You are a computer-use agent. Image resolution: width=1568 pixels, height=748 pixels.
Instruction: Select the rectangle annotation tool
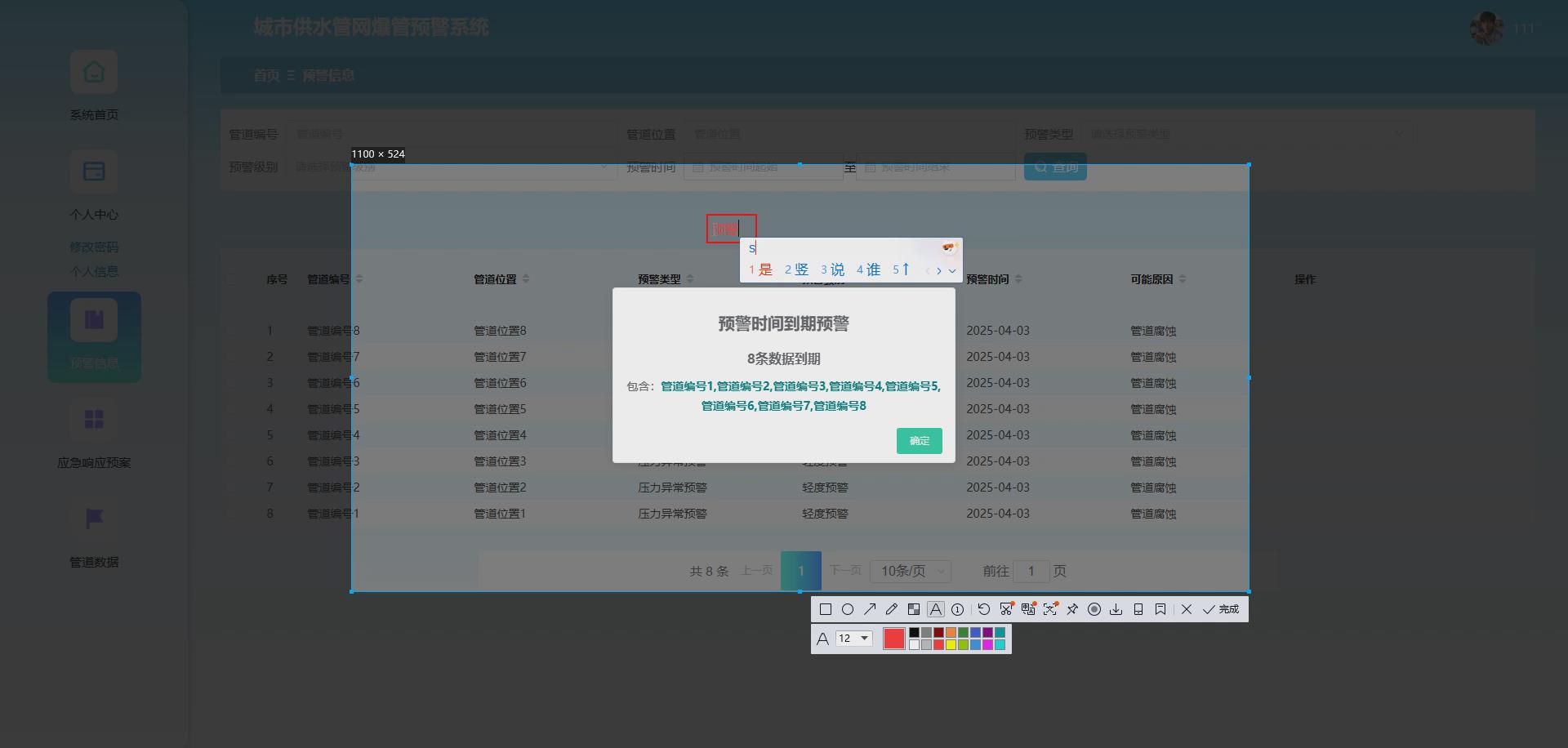tap(825, 609)
